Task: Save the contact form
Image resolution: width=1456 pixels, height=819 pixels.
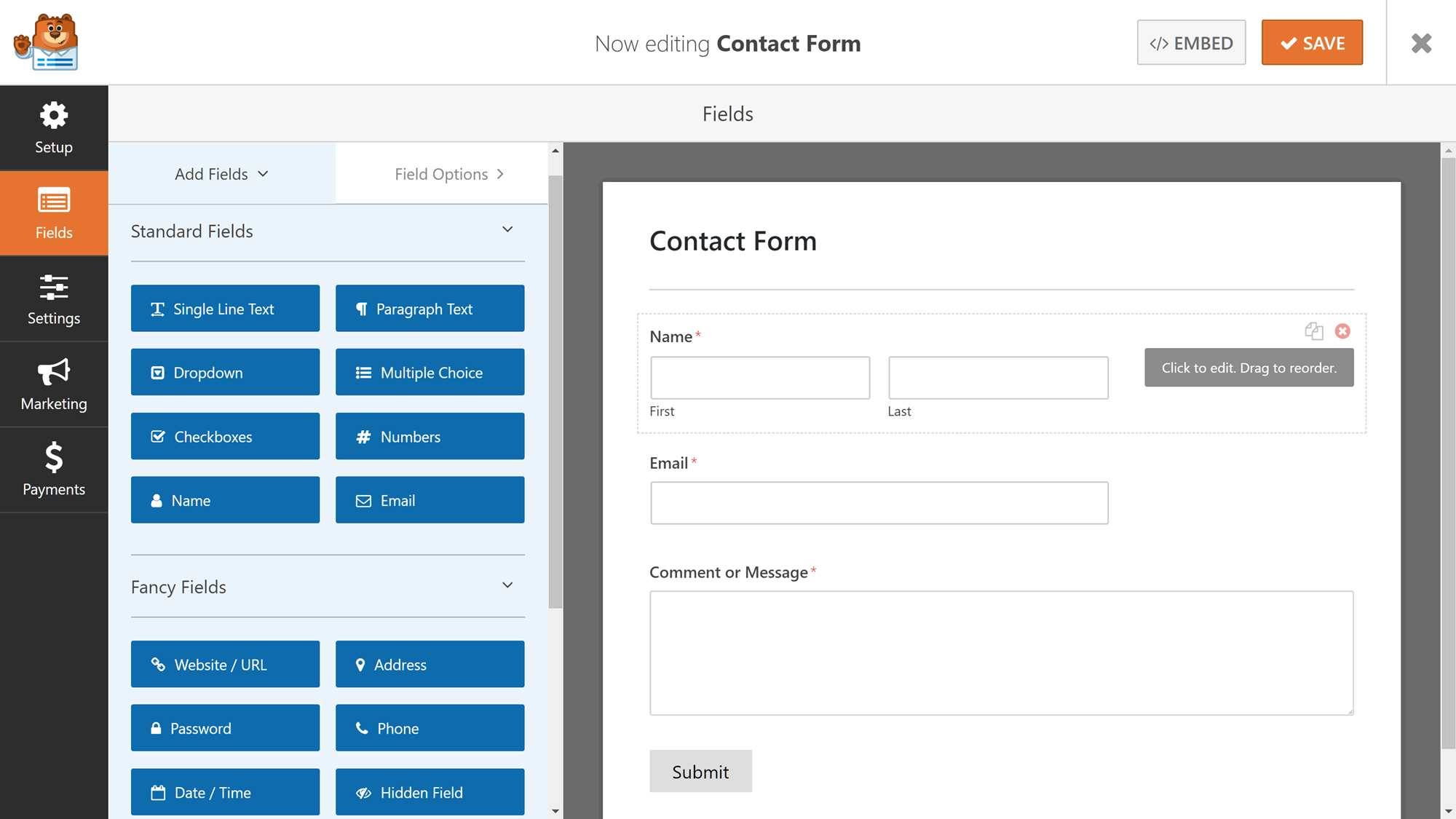Action: [1312, 43]
